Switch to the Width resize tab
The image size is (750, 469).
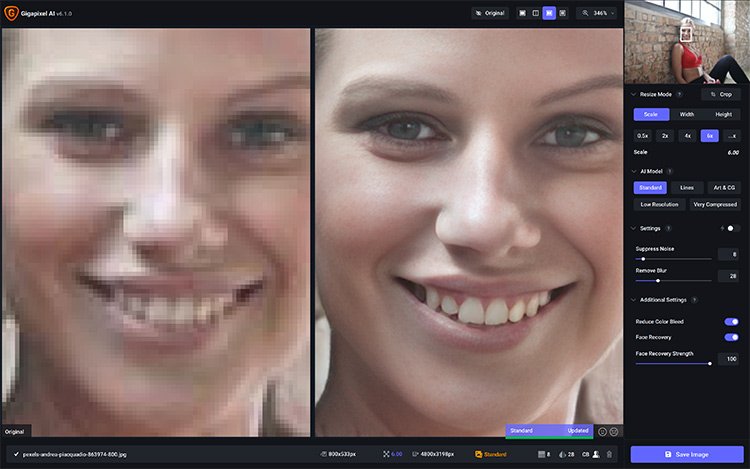click(x=687, y=114)
